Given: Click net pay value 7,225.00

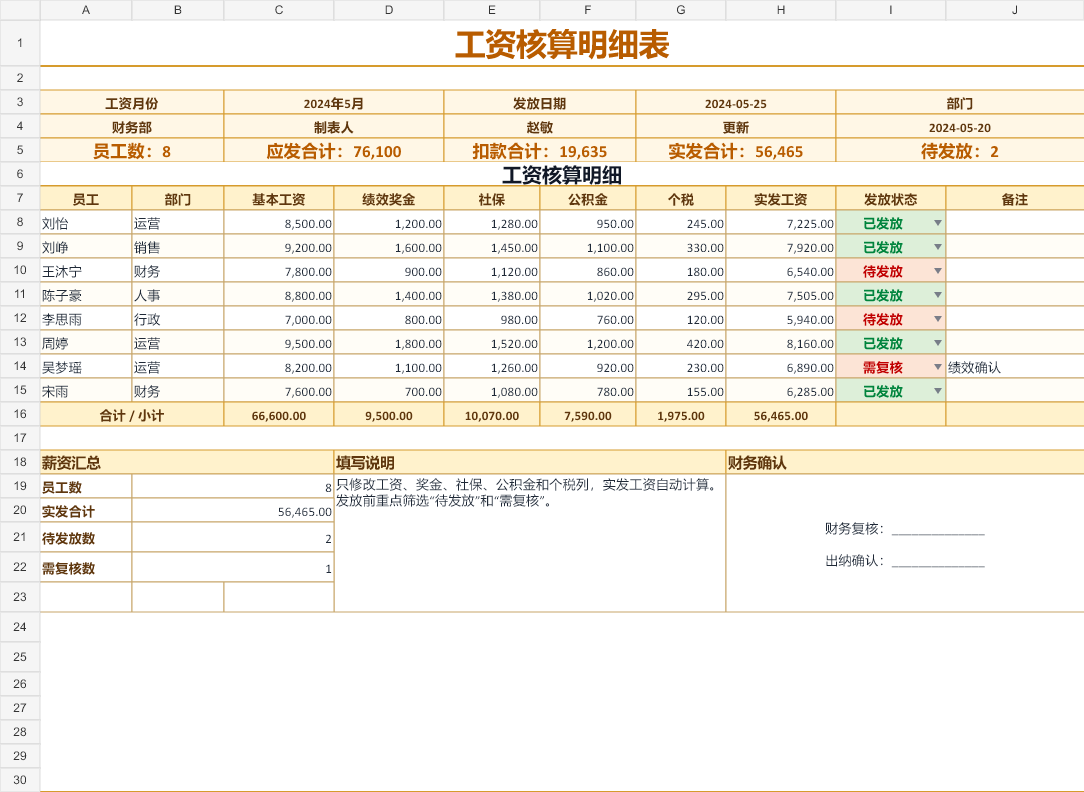Looking at the screenshot, I should 781,223.
